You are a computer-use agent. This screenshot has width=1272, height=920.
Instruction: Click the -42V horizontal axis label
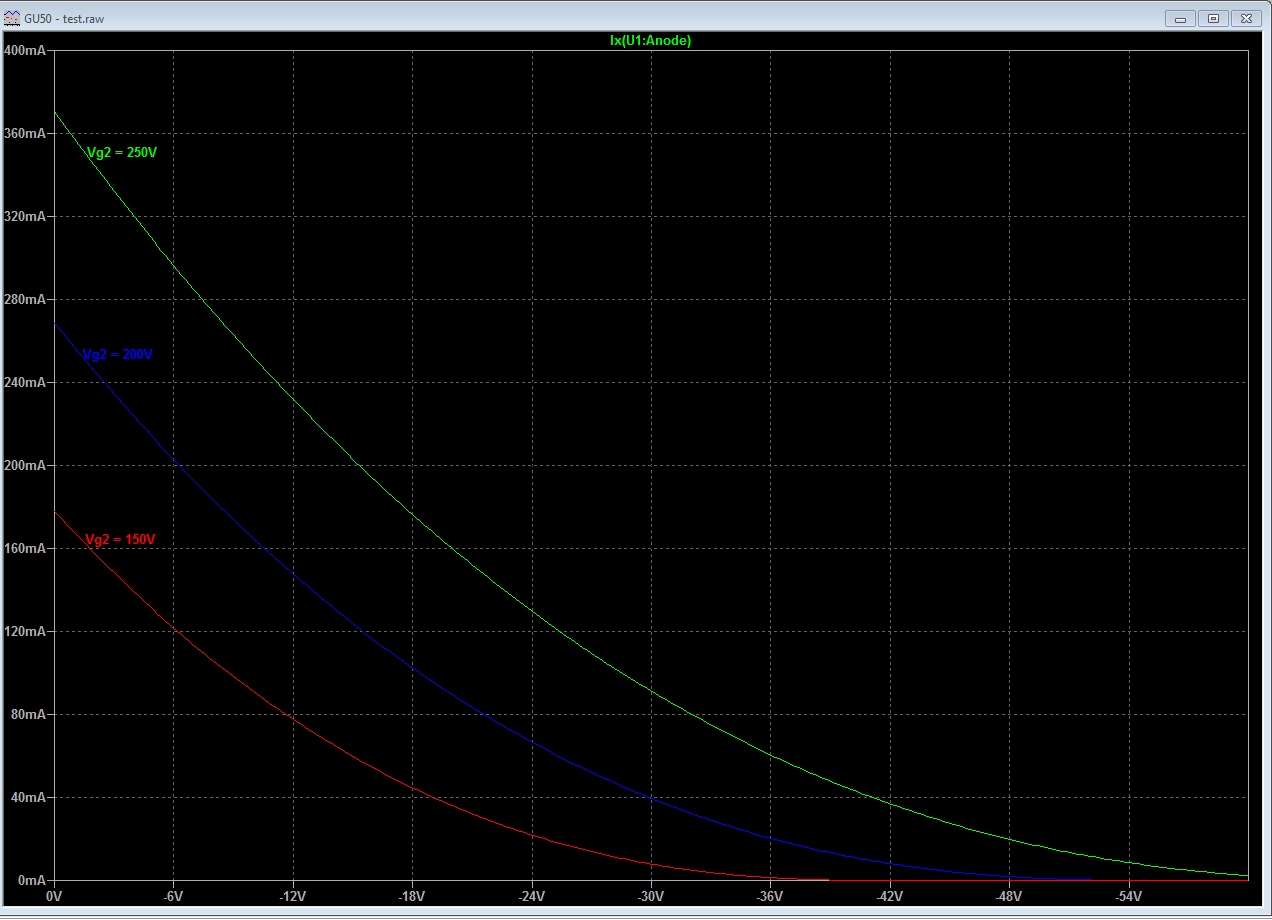pos(889,896)
